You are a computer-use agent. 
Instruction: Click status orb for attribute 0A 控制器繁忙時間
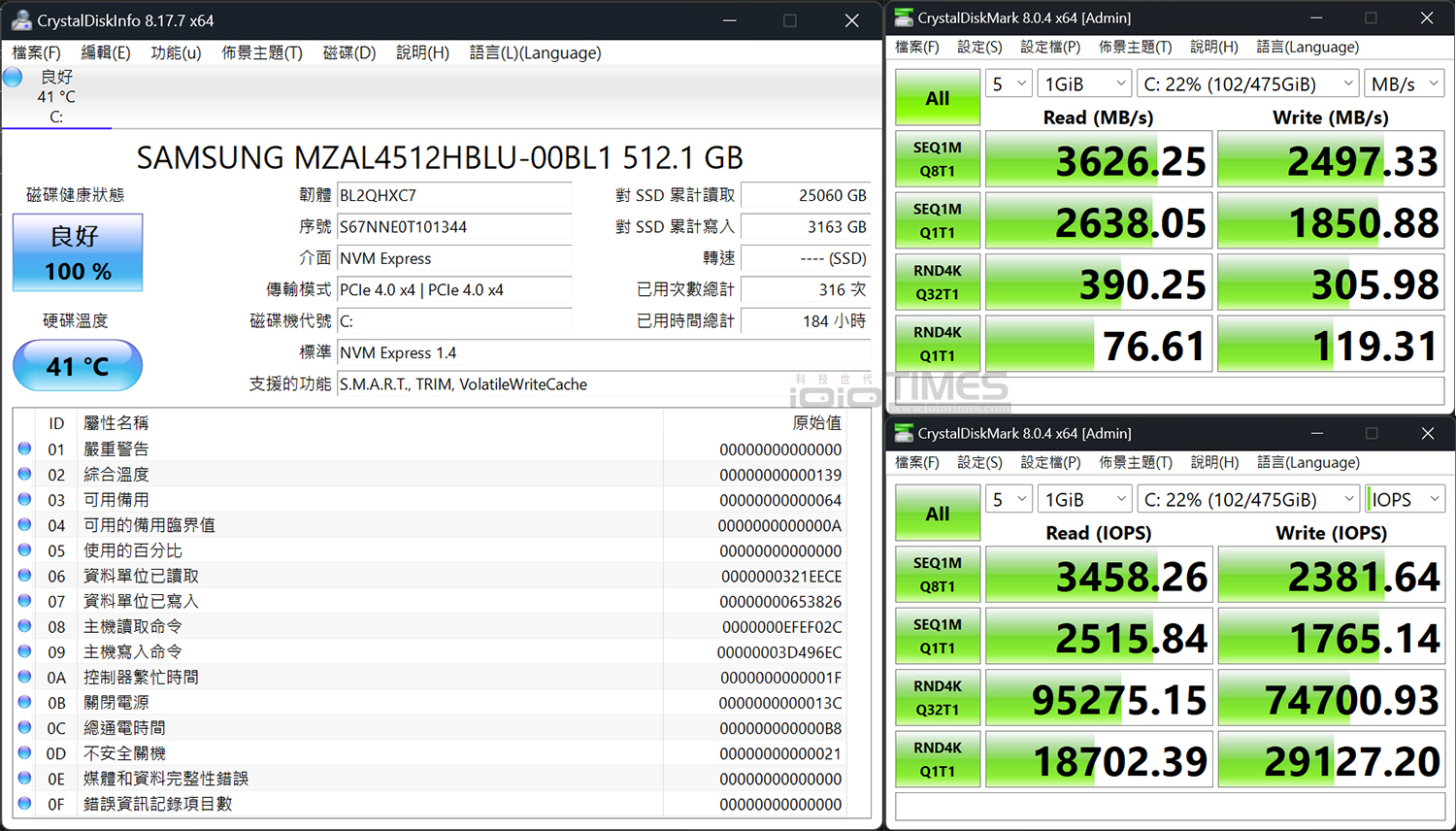[x=24, y=677]
